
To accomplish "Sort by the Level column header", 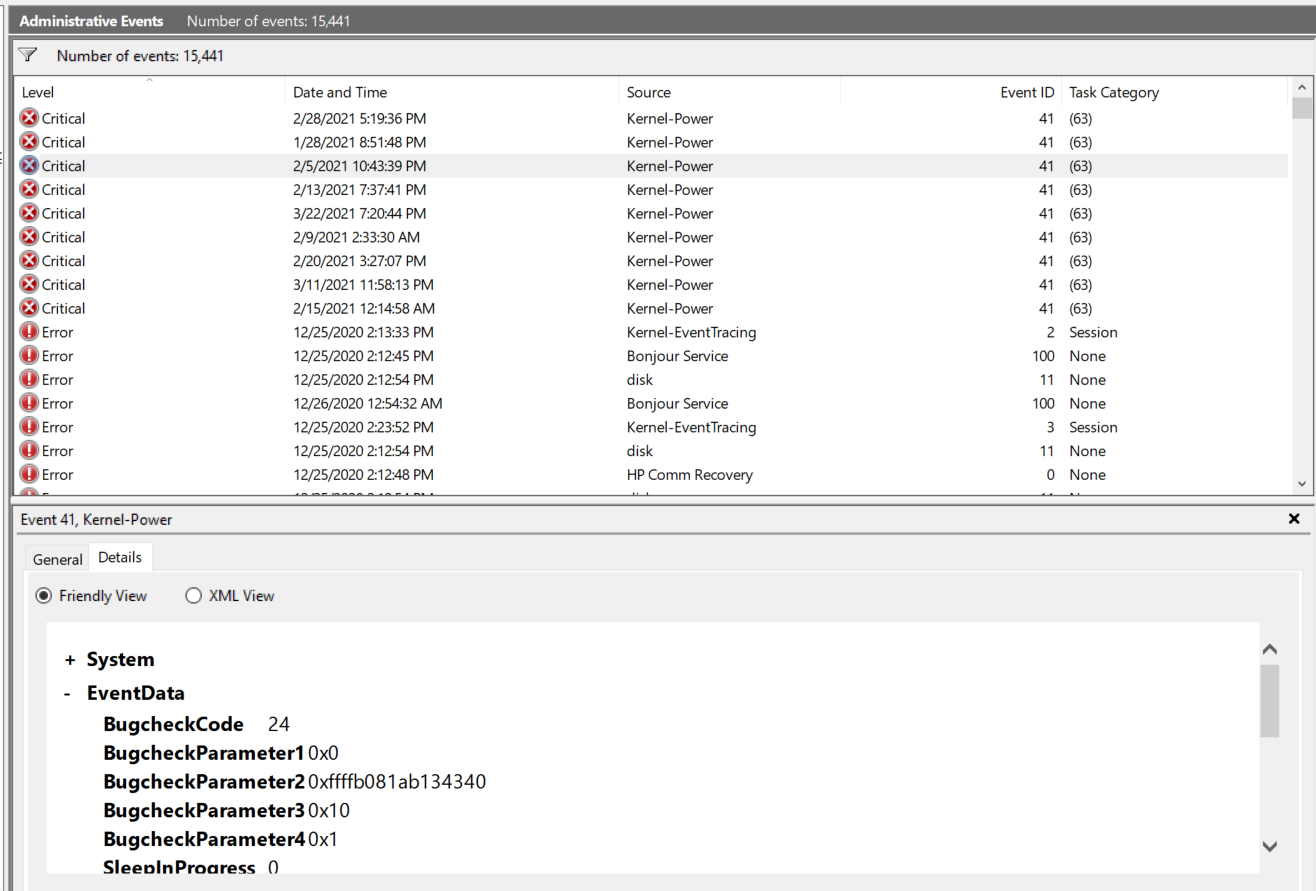I will click(38, 92).
